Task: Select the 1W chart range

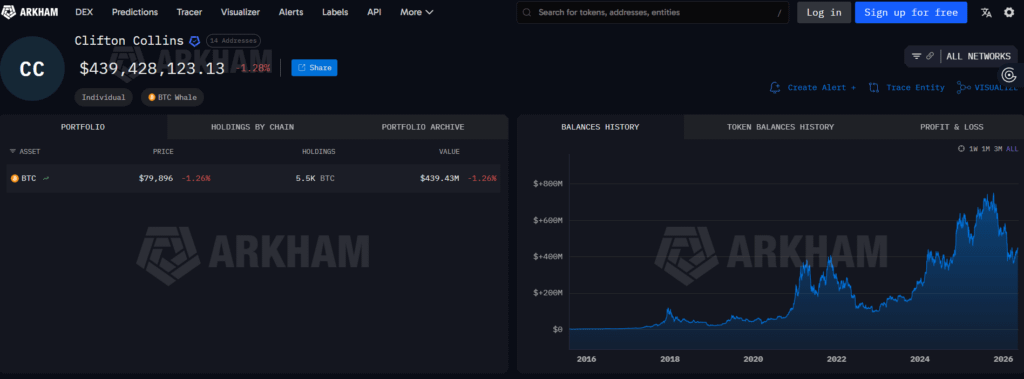Action: point(973,149)
